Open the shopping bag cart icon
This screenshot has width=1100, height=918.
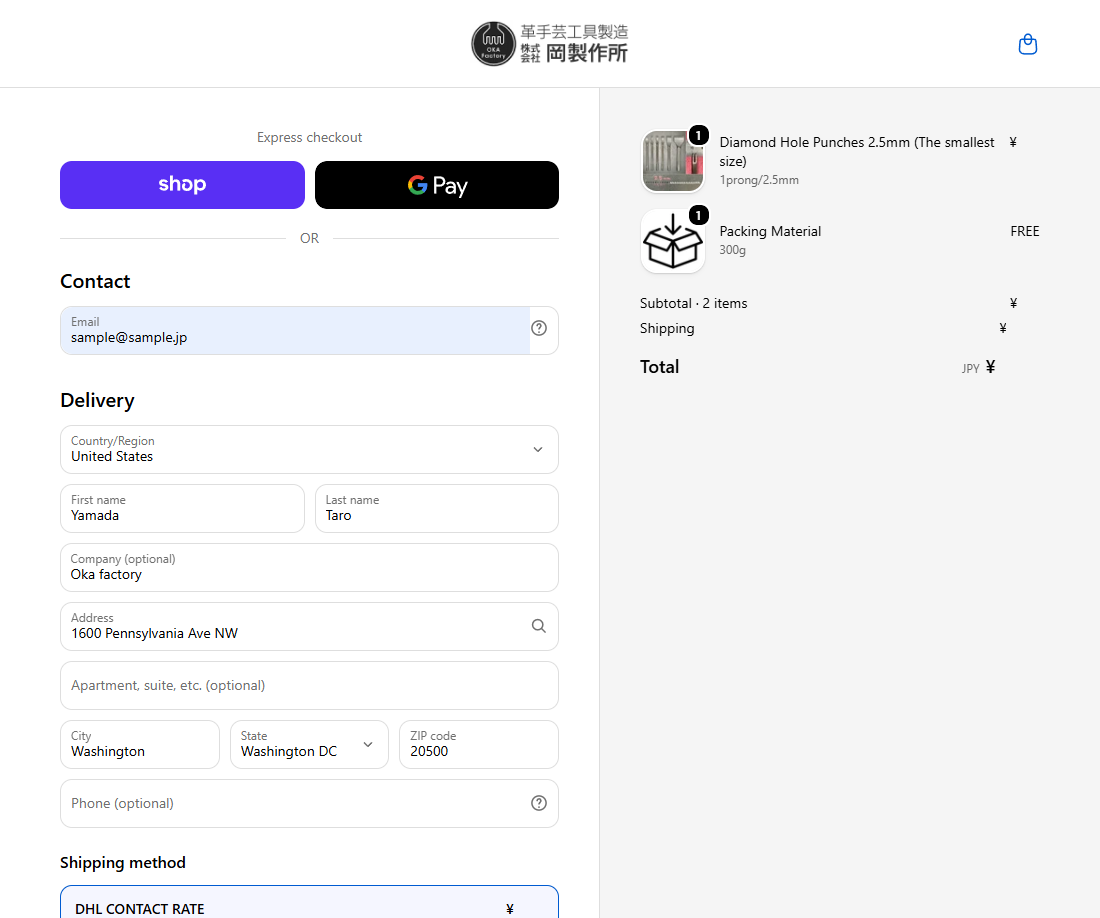coord(1028,44)
